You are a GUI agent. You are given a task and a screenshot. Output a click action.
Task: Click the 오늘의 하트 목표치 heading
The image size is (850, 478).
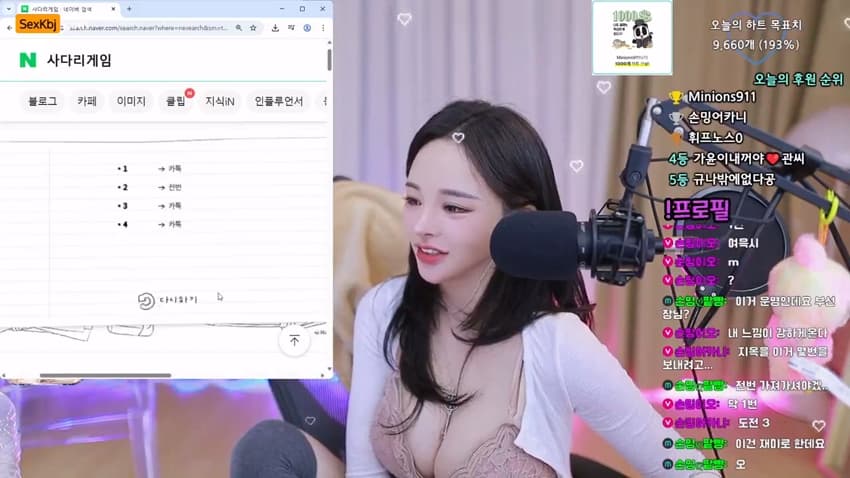(x=756, y=25)
